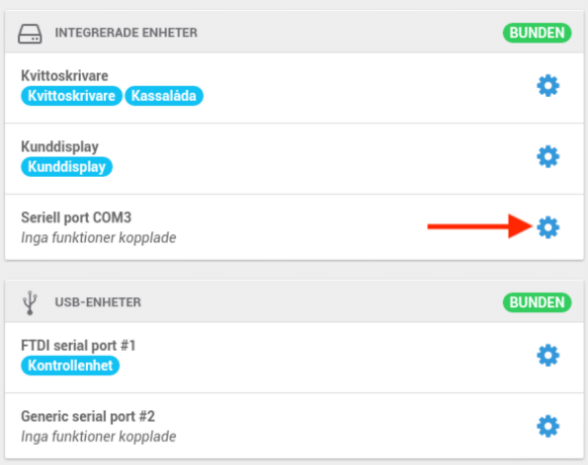Click the USB symbol icon
Viewport: 588px width, 465px height.
30,303
